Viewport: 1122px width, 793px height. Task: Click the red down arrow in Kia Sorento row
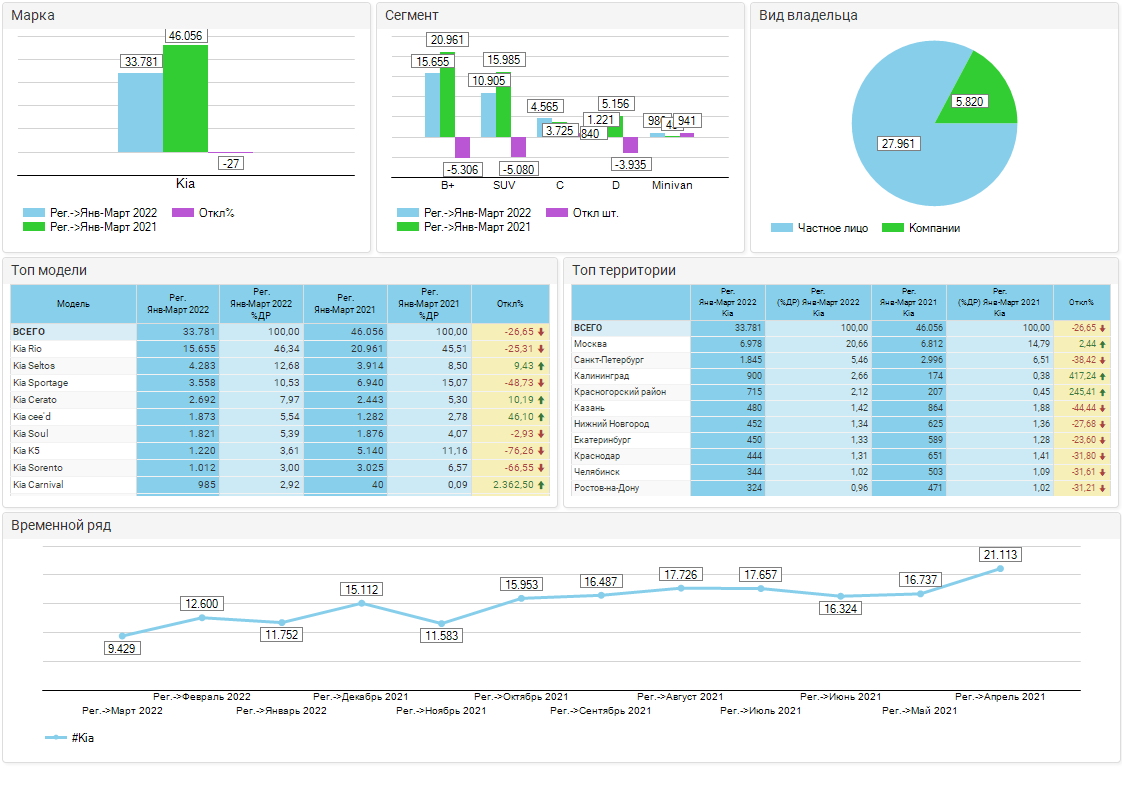(x=541, y=468)
